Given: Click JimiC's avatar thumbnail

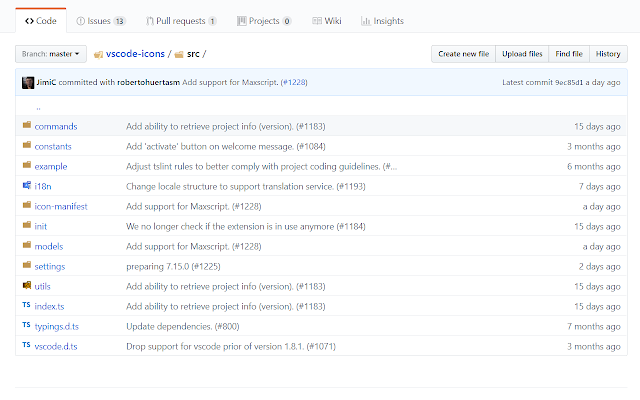Looking at the screenshot, I should 28,82.
